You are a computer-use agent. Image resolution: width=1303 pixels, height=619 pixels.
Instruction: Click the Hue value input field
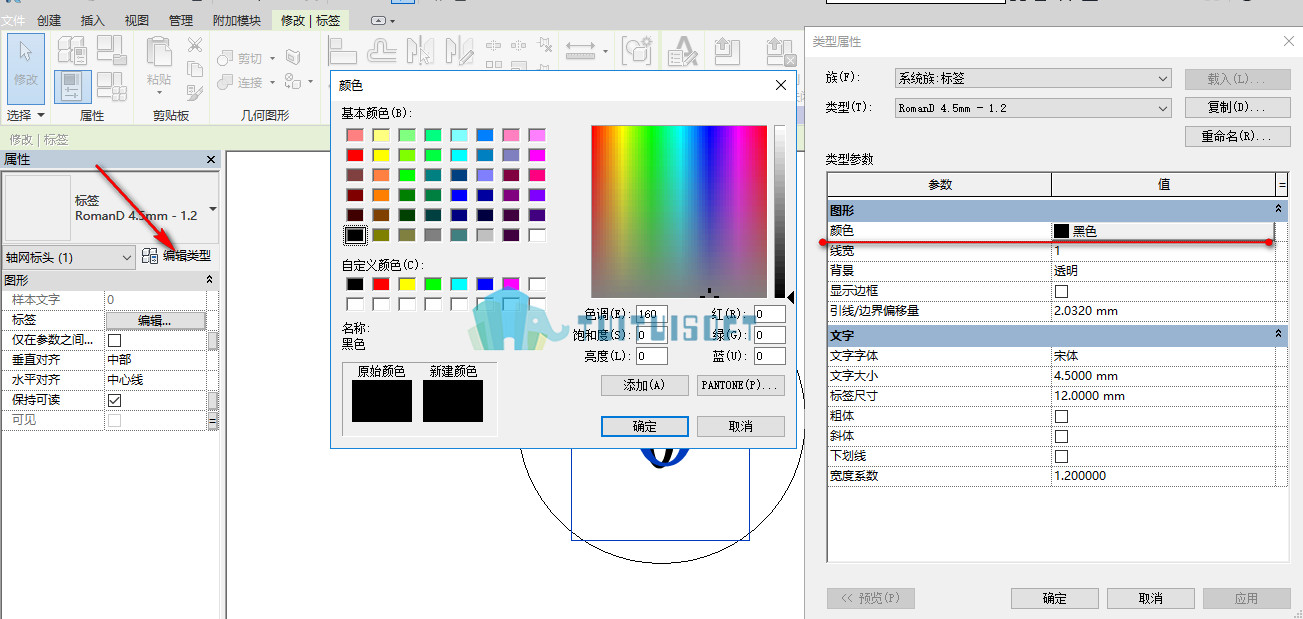coord(652,314)
